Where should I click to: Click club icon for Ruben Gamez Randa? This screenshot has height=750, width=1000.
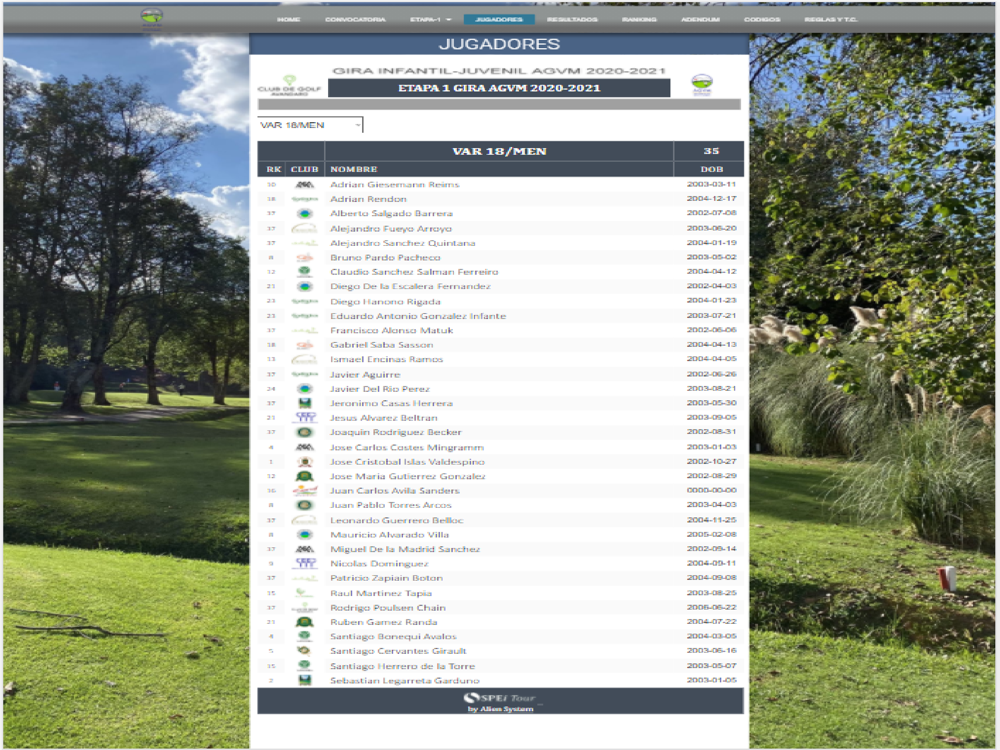305,622
